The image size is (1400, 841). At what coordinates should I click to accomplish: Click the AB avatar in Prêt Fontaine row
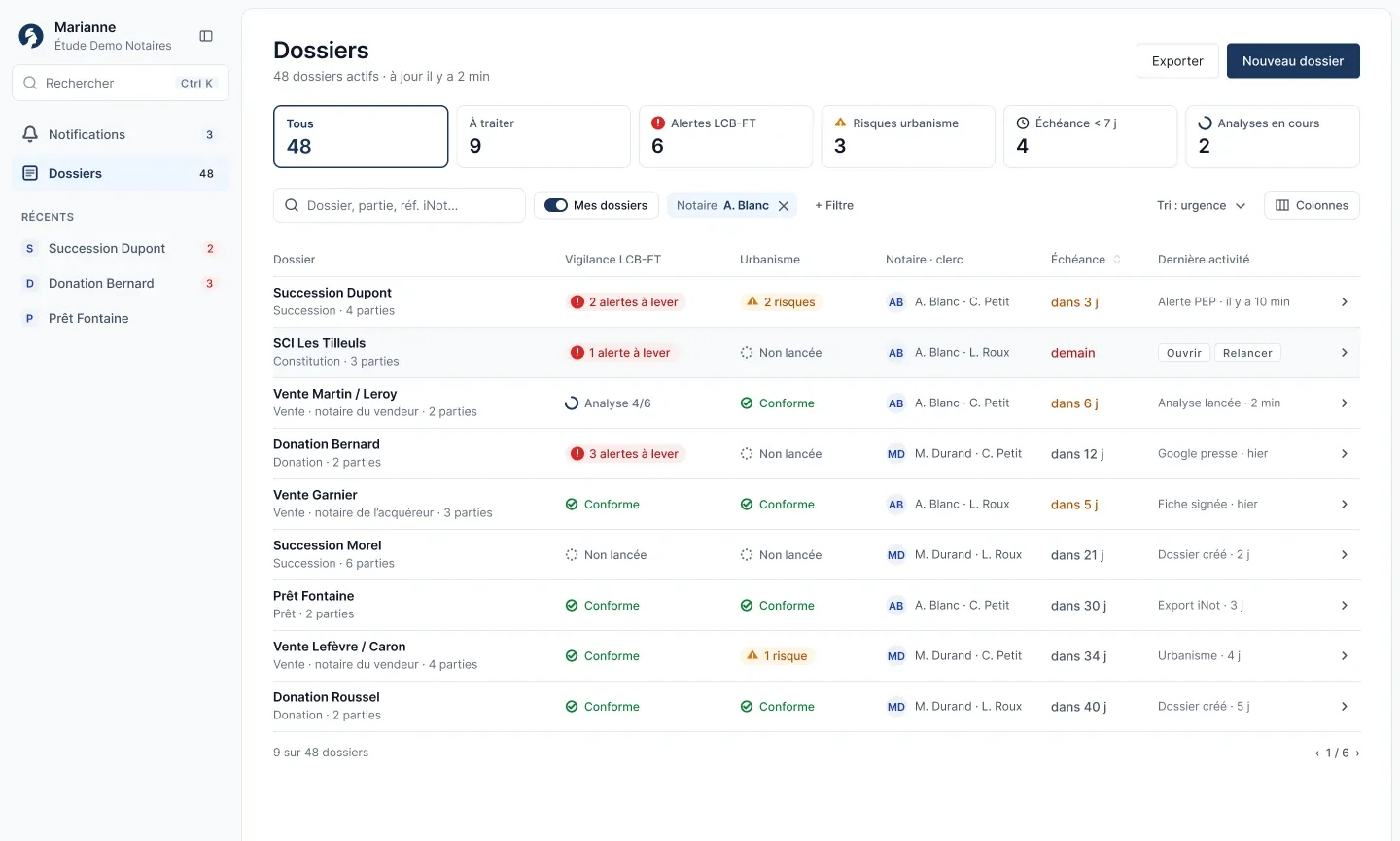point(896,606)
